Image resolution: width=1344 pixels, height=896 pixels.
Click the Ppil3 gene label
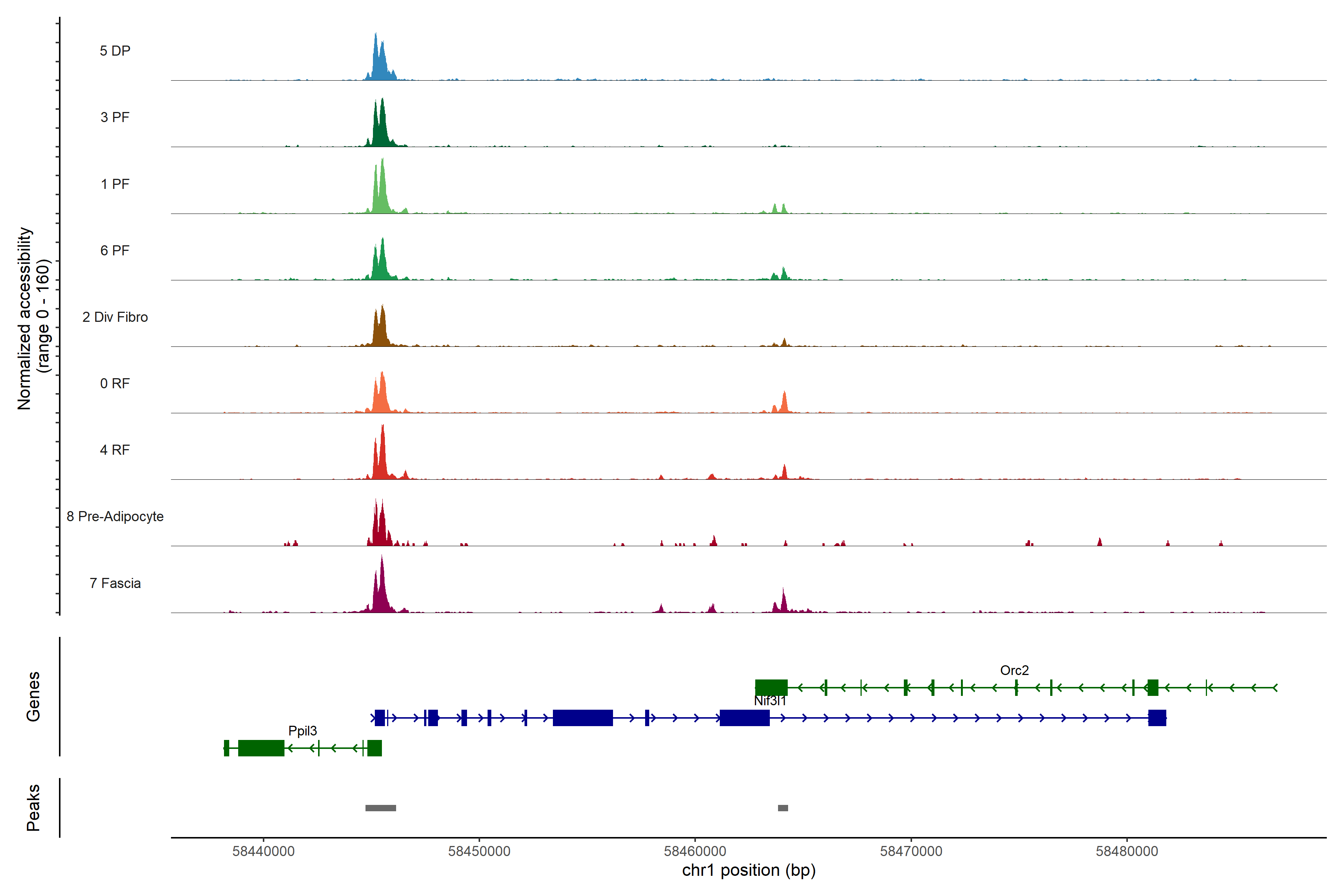point(302,730)
